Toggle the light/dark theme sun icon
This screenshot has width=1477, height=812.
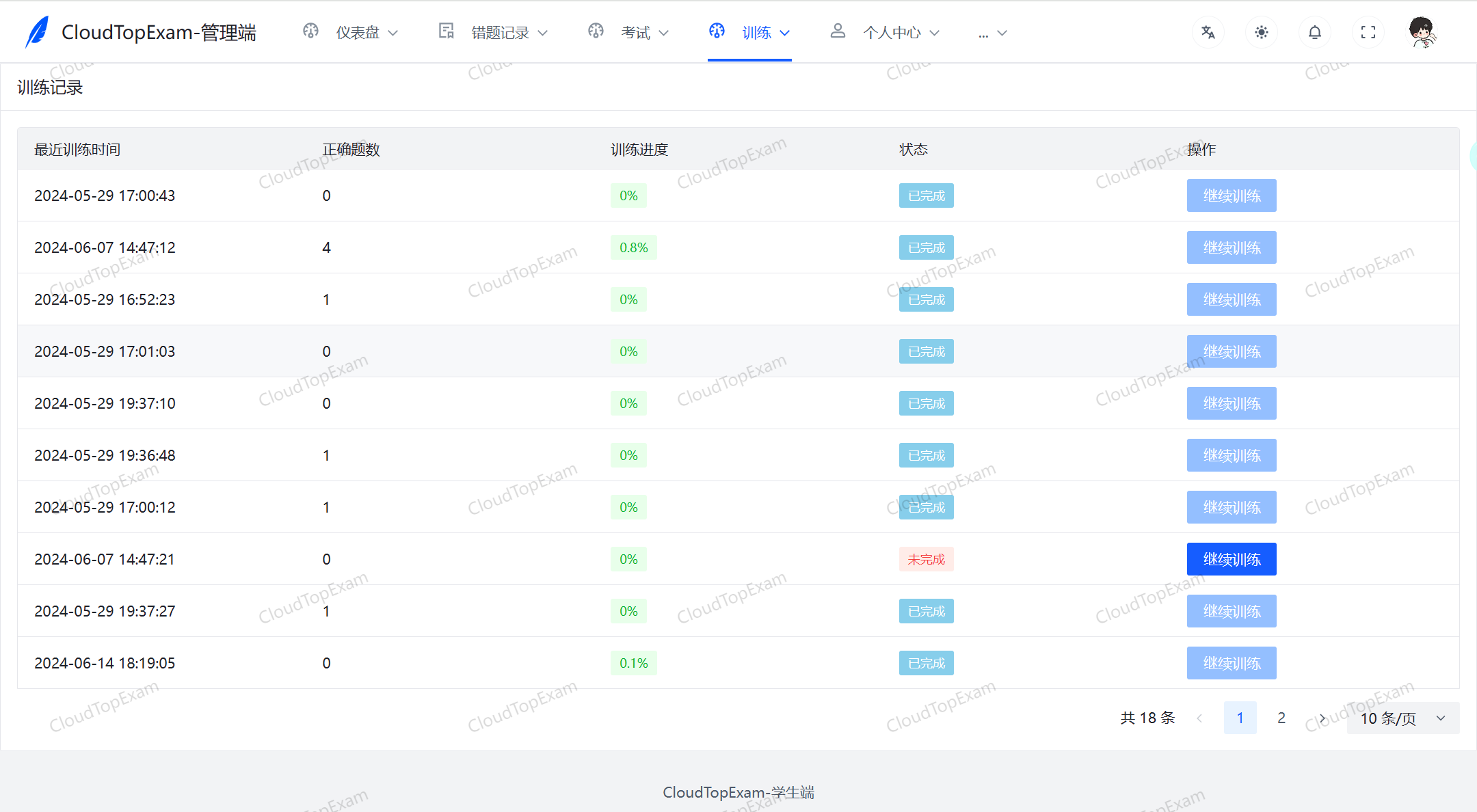click(x=1261, y=31)
